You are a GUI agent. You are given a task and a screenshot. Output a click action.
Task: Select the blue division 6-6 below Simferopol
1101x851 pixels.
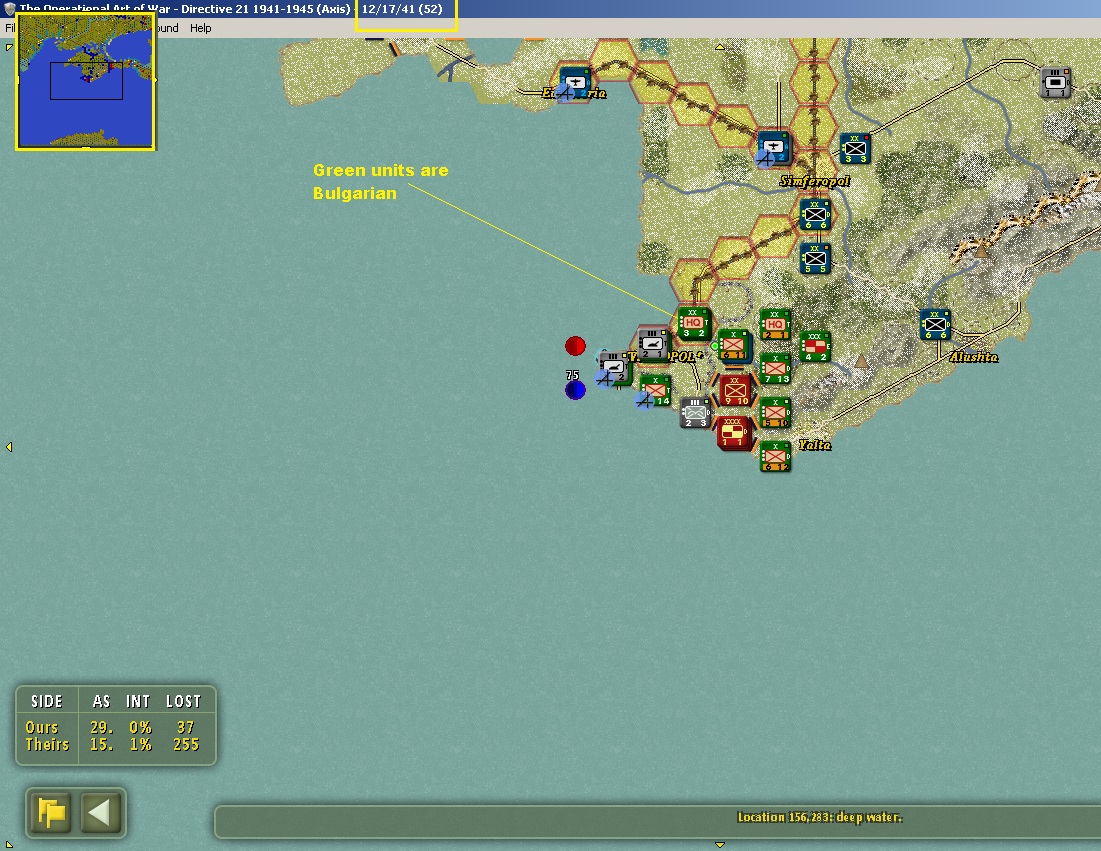click(x=815, y=215)
